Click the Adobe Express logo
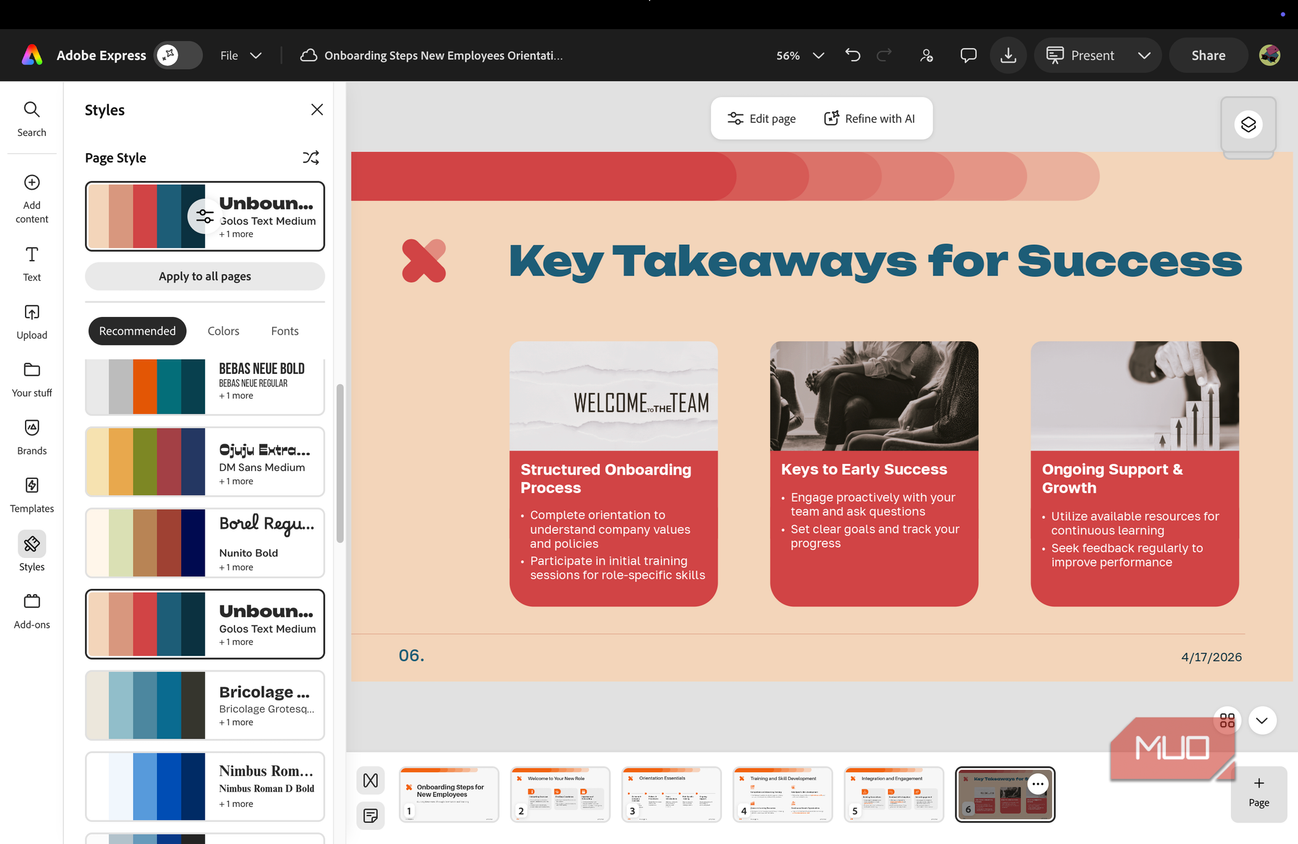This screenshot has height=844, width=1298. coord(32,56)
